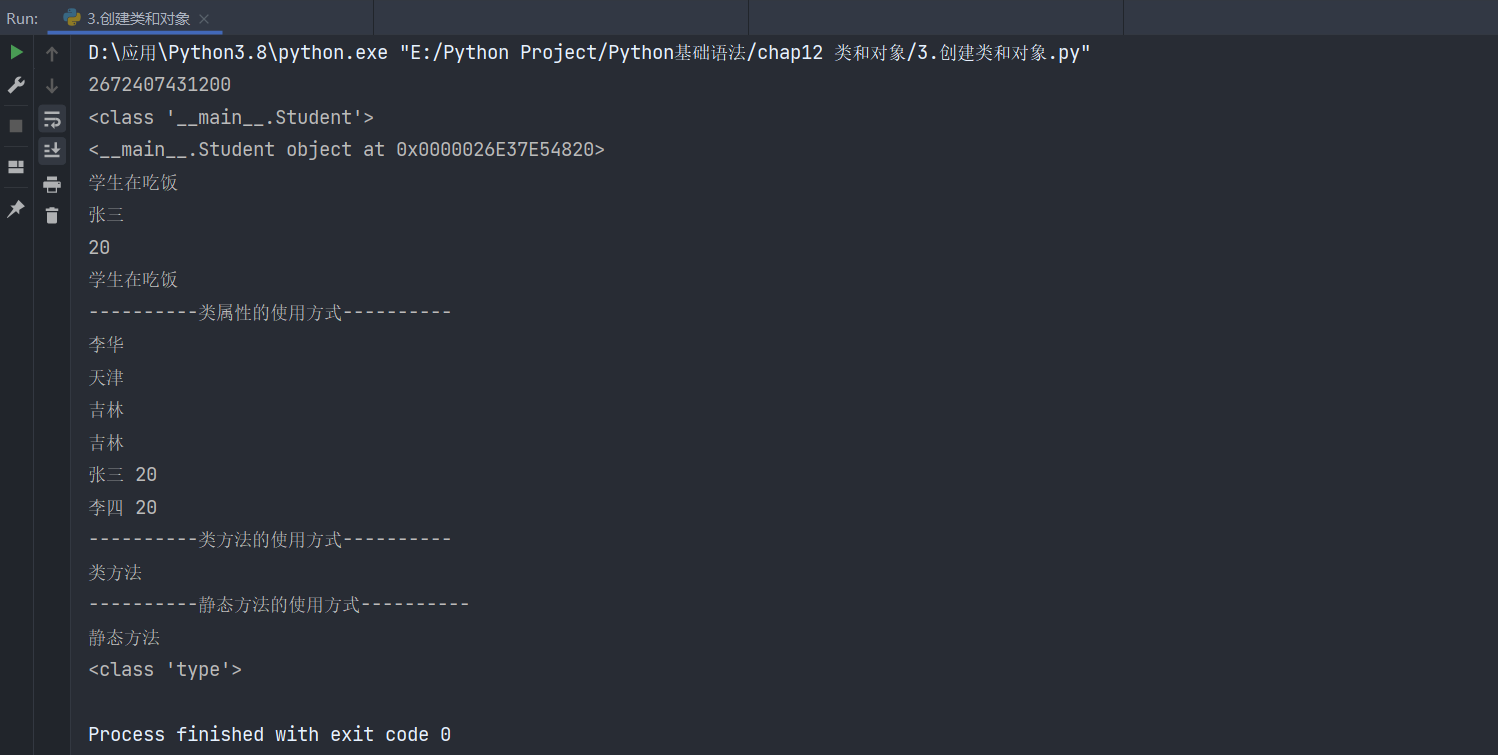Click the 2672407431200 id output line
The image size is (1498, 755).
tap(159, 85)
